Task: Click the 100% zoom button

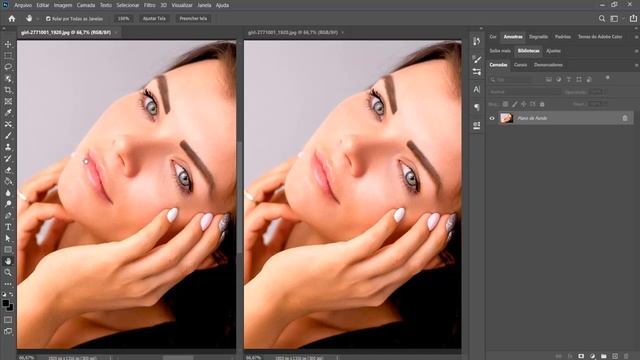Action: tap(123, 19)
